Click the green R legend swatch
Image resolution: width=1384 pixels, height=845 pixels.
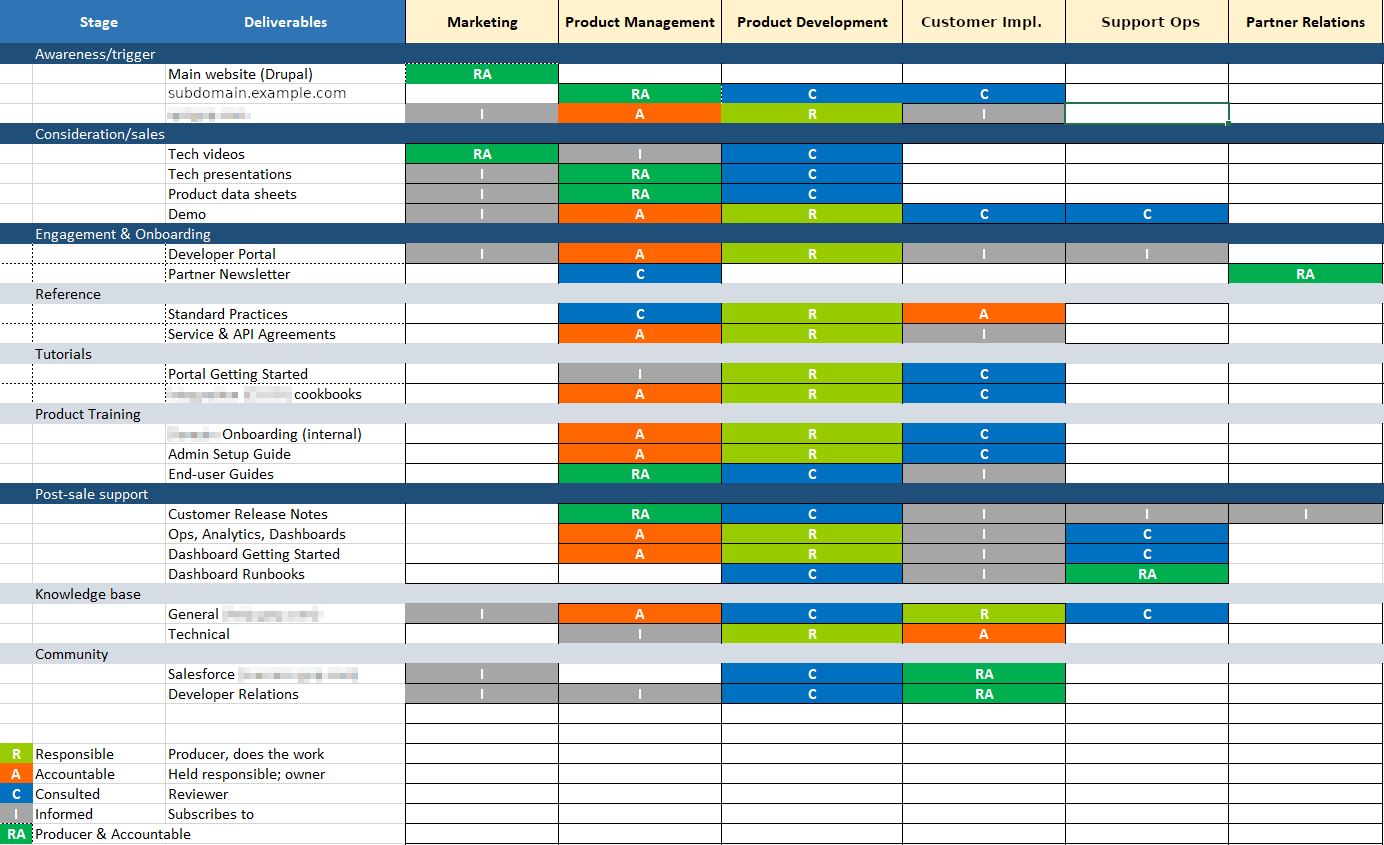click(x=16, y=754)
